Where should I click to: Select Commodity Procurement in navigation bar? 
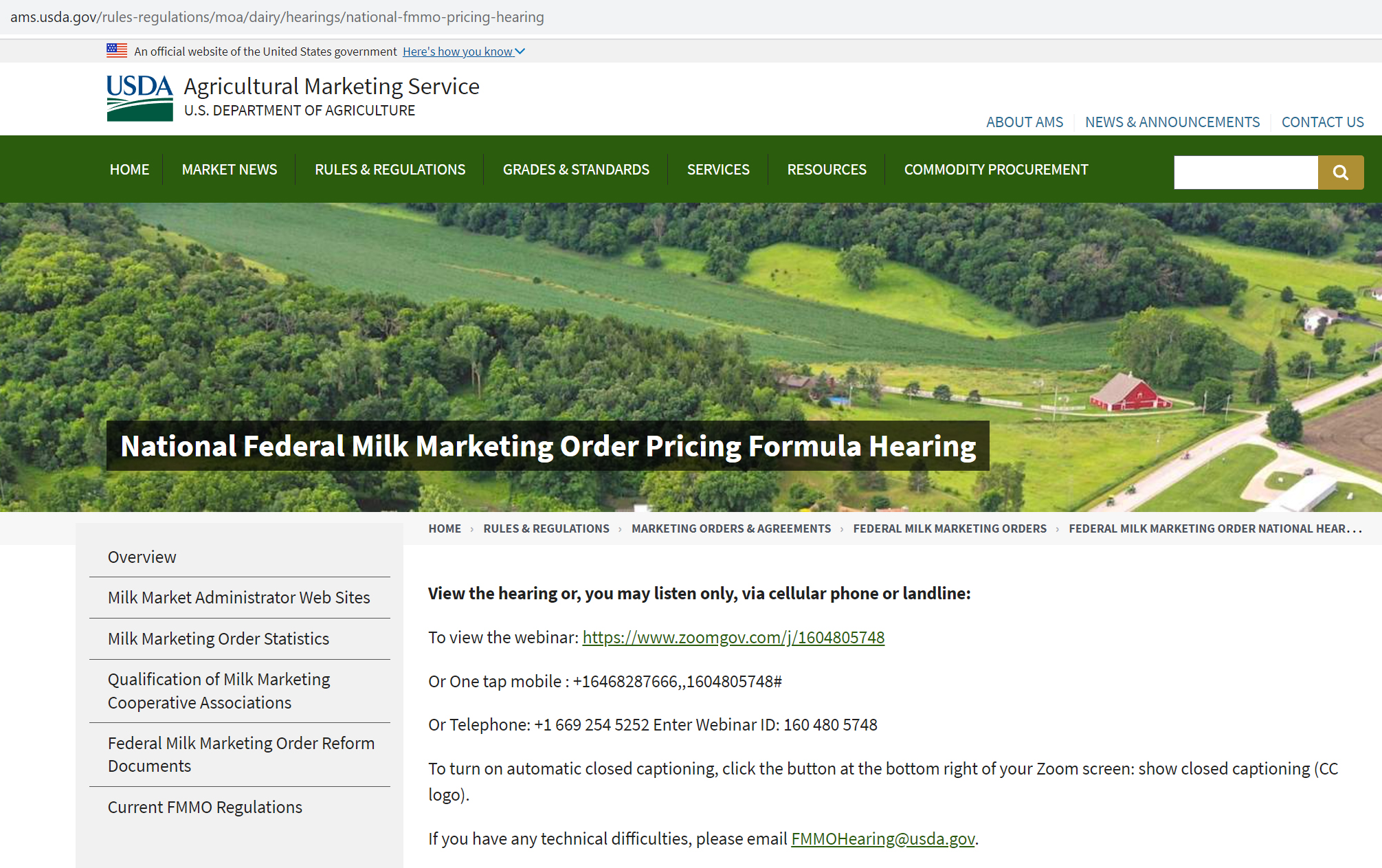tap(995, 170)
